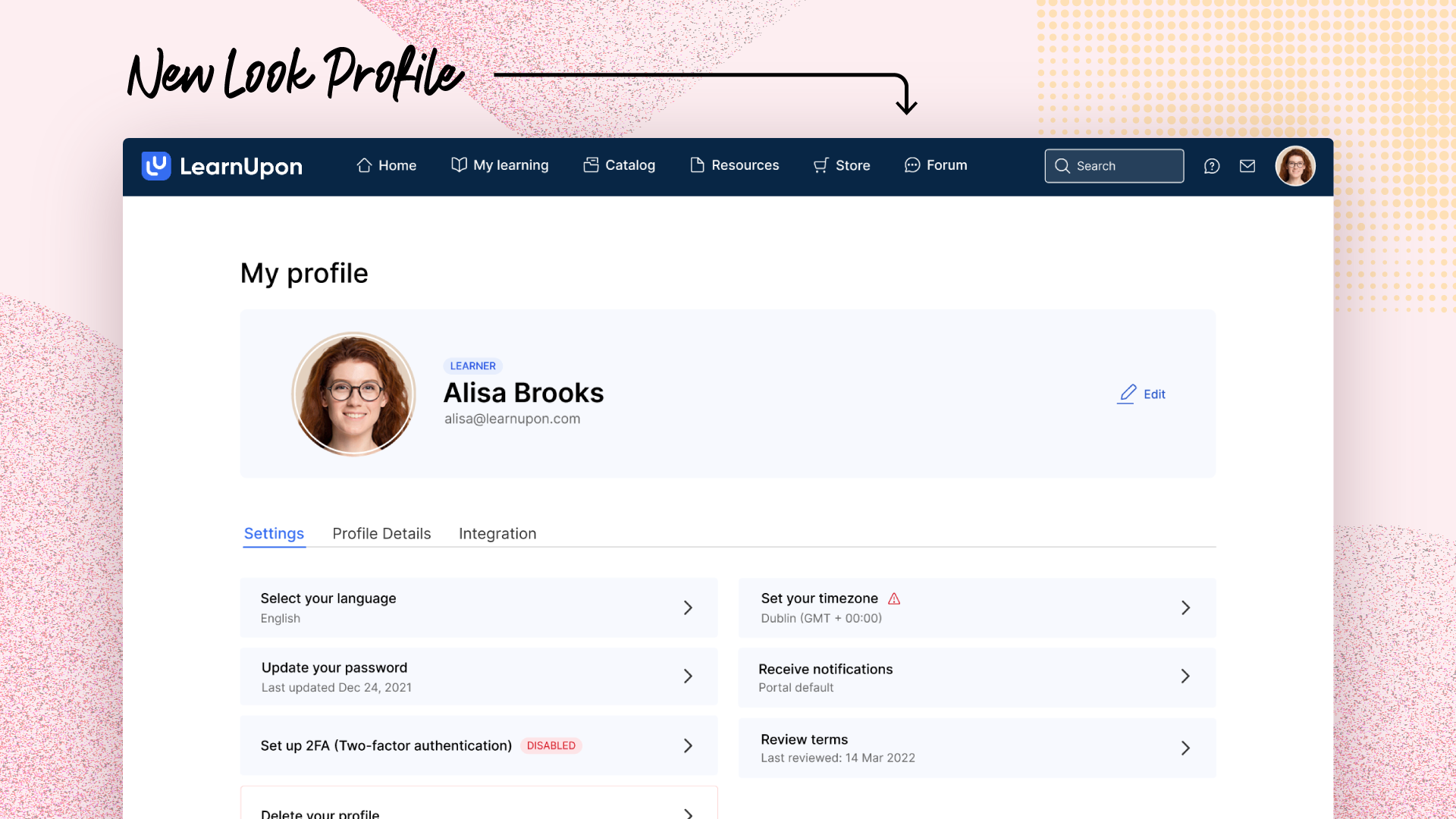The width and height of the screenshot is (1456, 819).
Task: Open the messages envelope icon
Action: tap(1247, 165)
